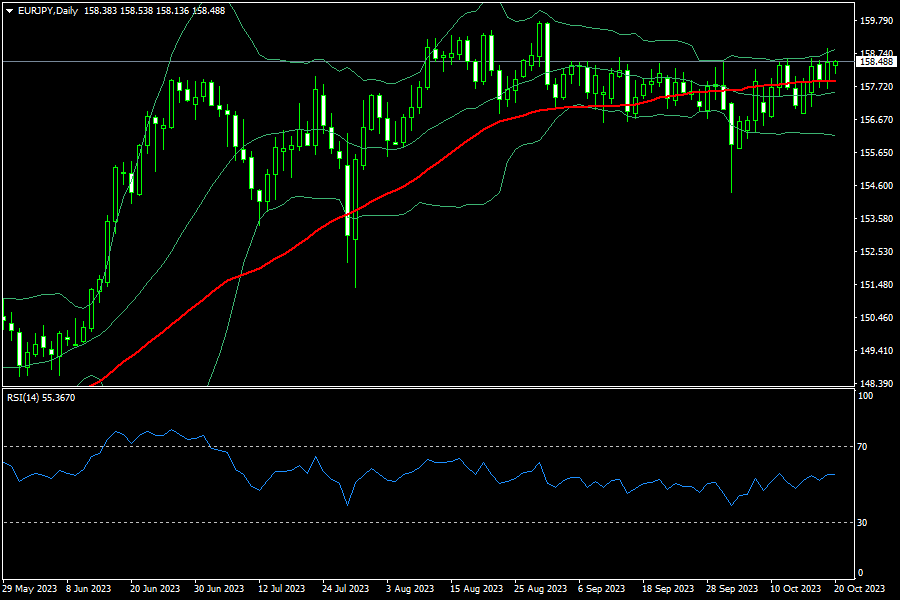Click the 15 Aug 2023 date label
This screenshot has height=600, width=900.
[476, 589]
